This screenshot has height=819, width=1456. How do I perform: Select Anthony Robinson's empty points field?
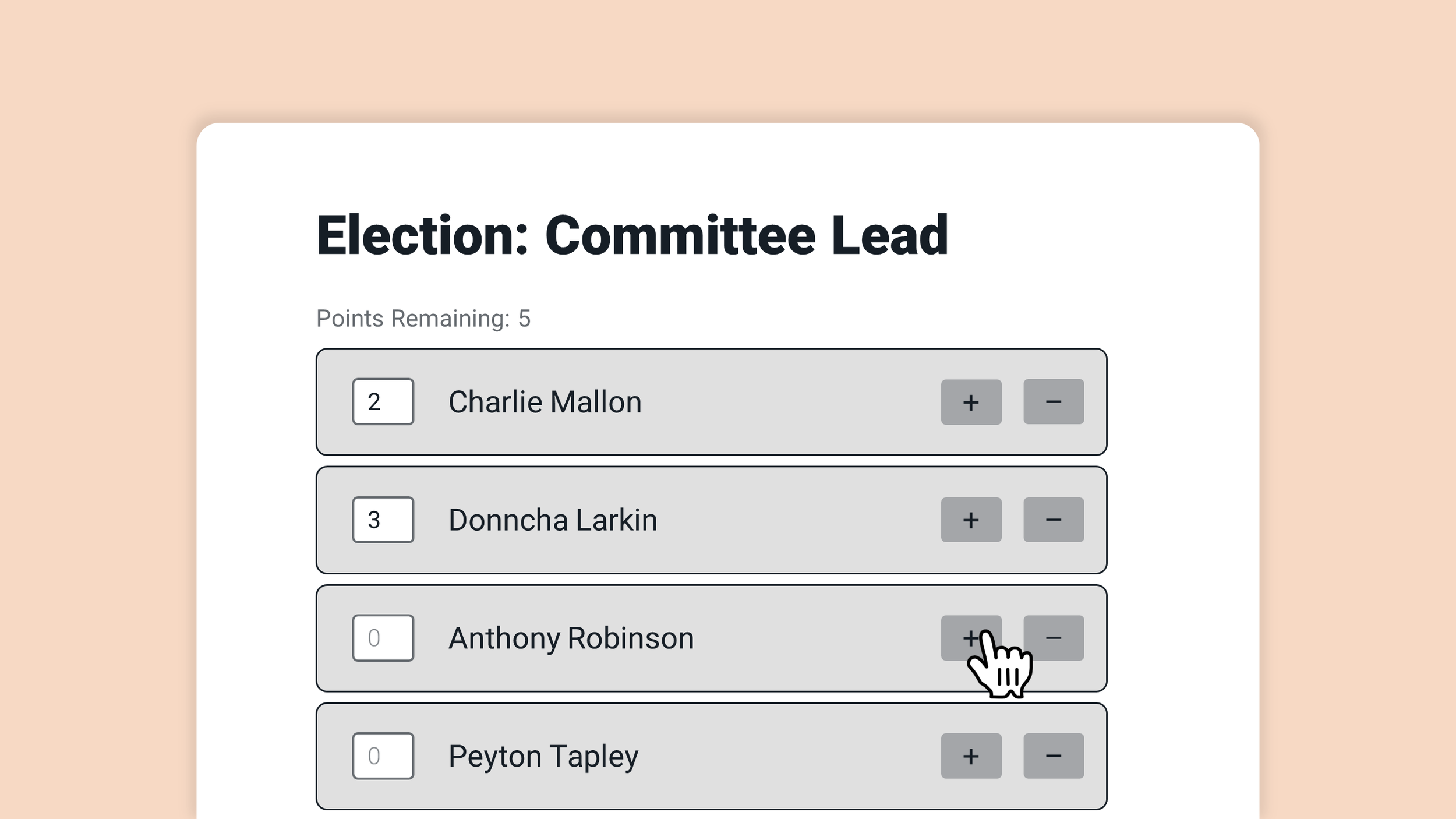[383, 638]
